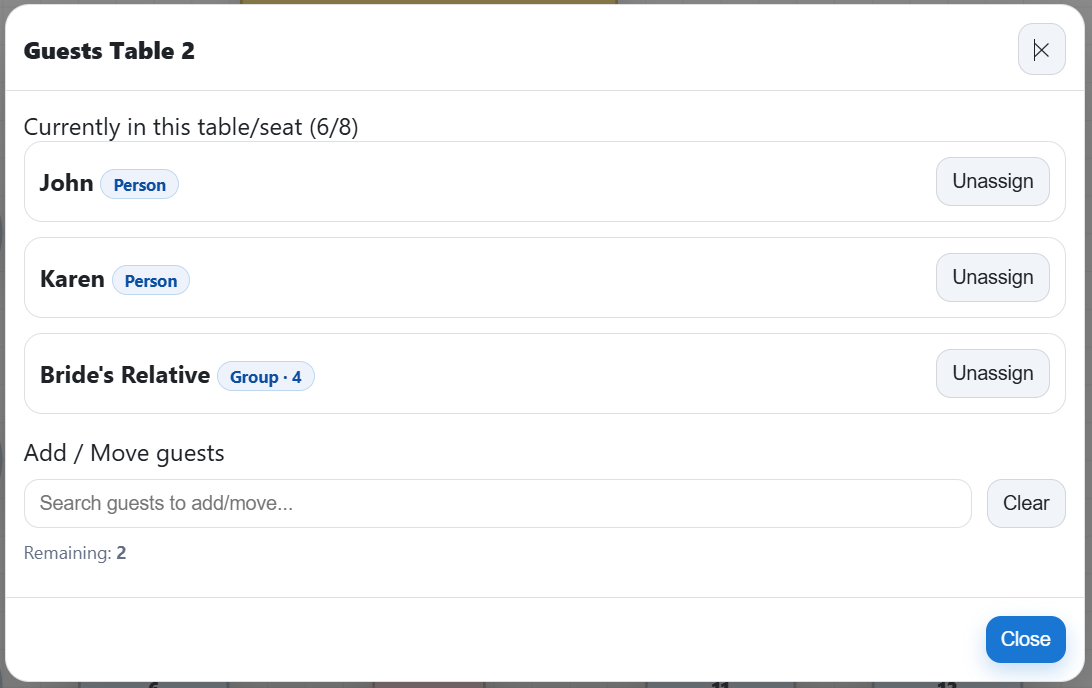This screenshot has width=1092, height=688.
Task: Unassign John from Table 2
Action: tap(992, 181)
